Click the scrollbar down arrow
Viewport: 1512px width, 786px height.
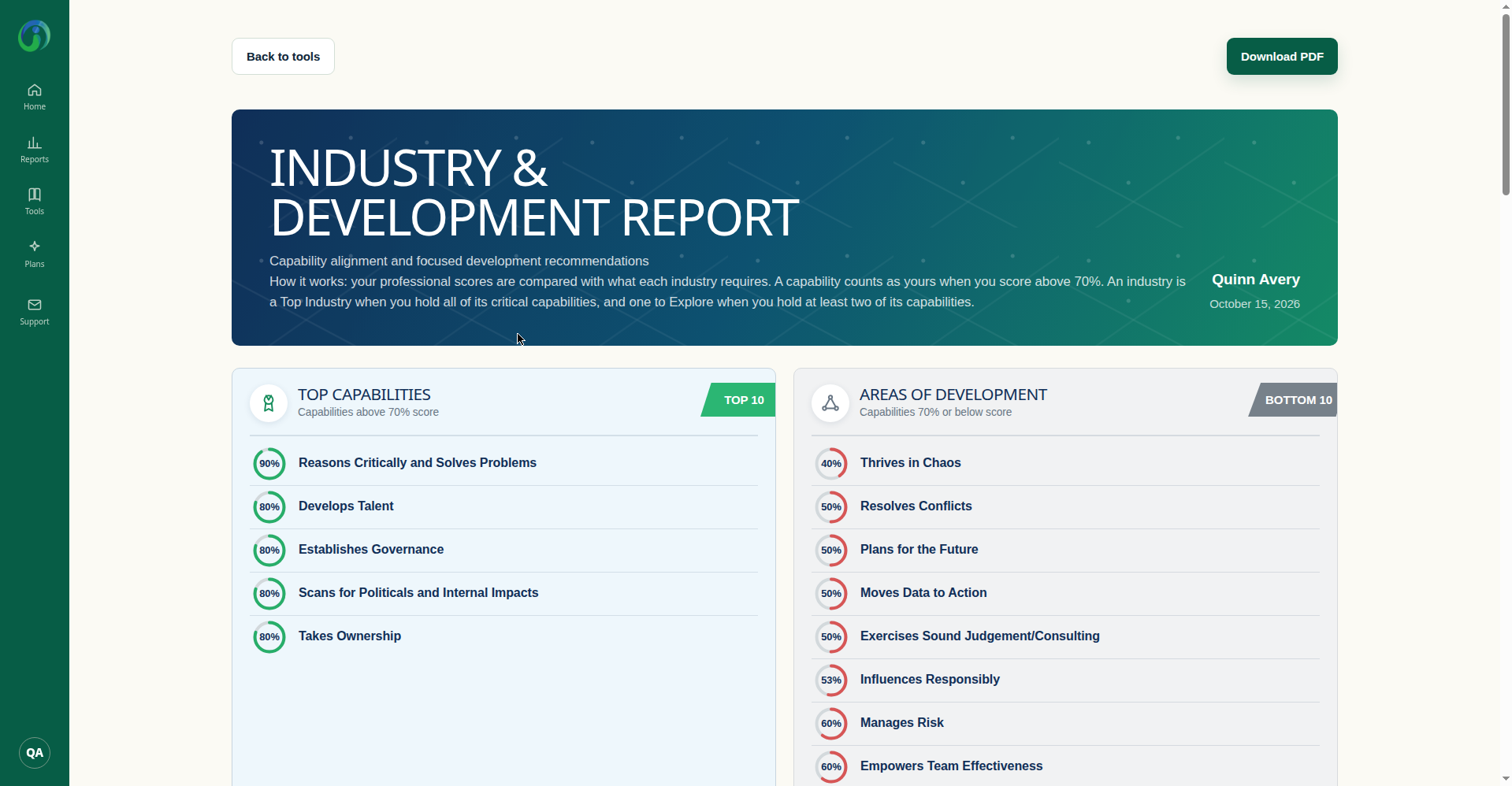[1506, 780]
